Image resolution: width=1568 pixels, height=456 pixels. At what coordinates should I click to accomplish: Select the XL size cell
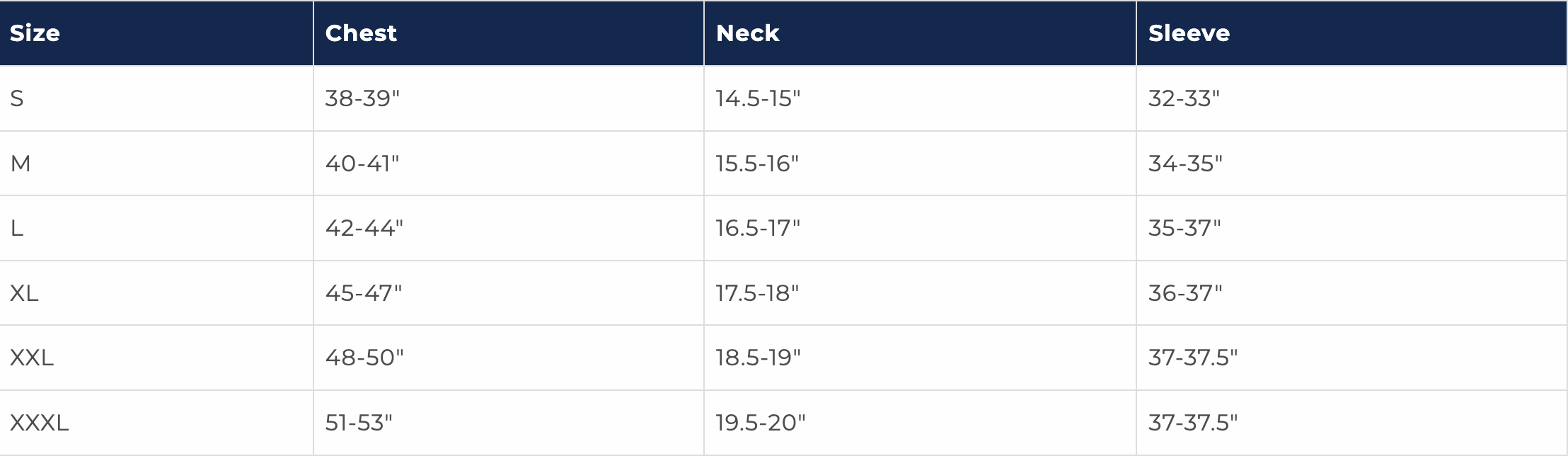(24, 293)
